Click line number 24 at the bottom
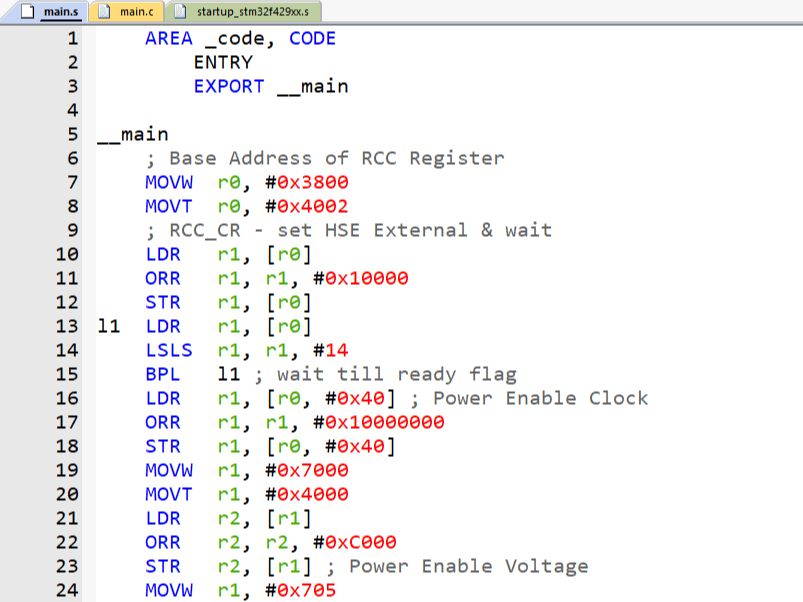Image resolution: width=803 pixels, height=602 pixels. (66, 590)
